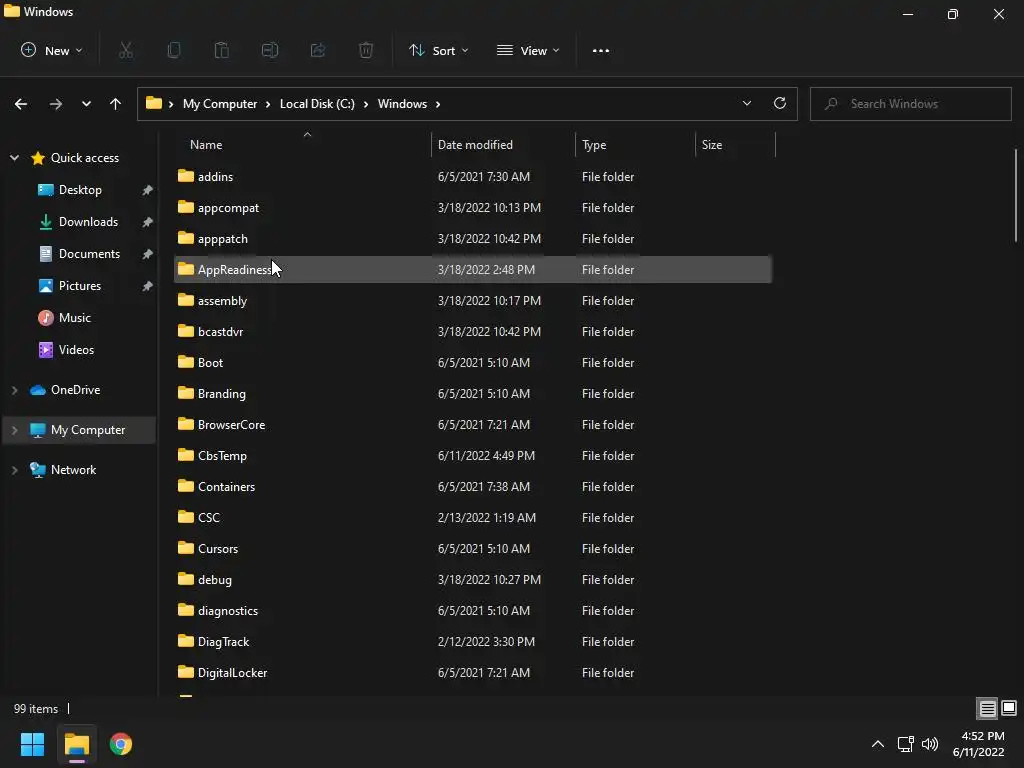
Task: Click the Windows breadcrumb segment
Action: [402, 104]
